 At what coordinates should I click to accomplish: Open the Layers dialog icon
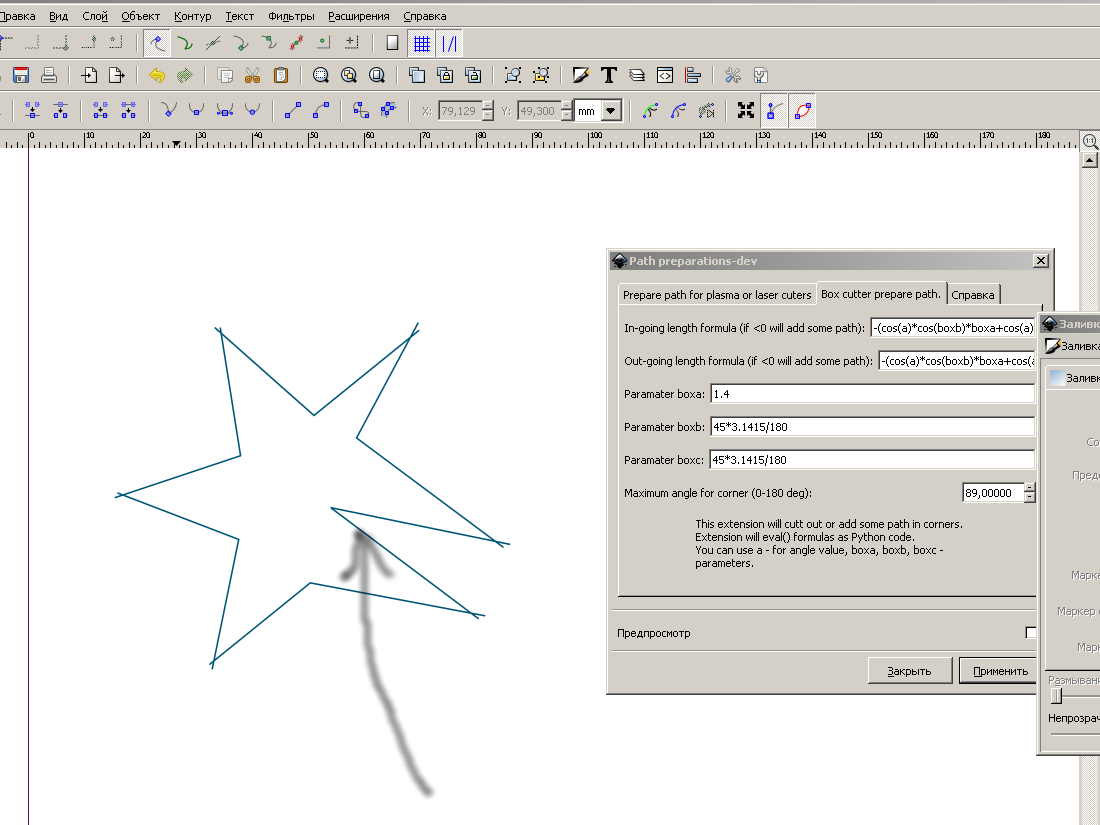(637, 75)
